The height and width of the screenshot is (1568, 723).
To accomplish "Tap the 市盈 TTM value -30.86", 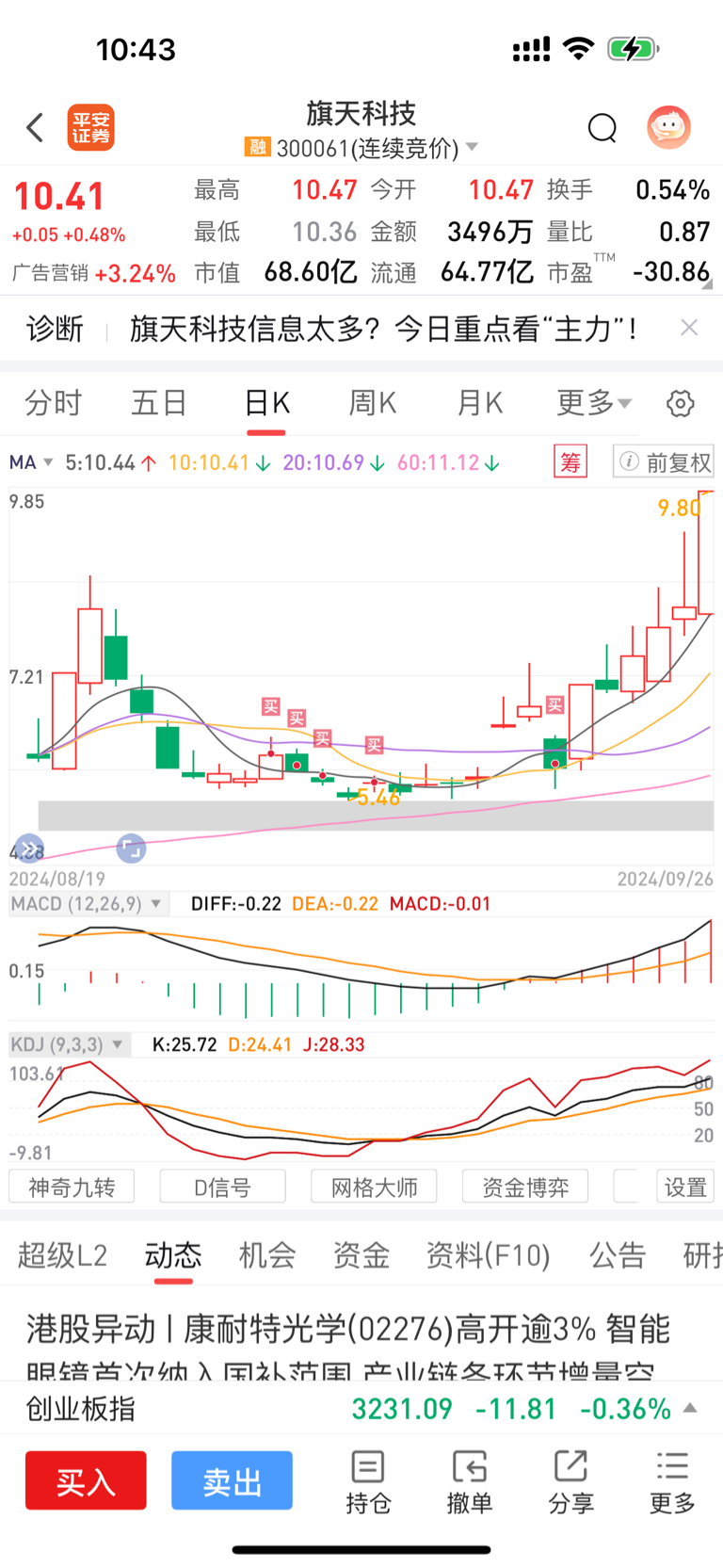I will coord(671,272).
